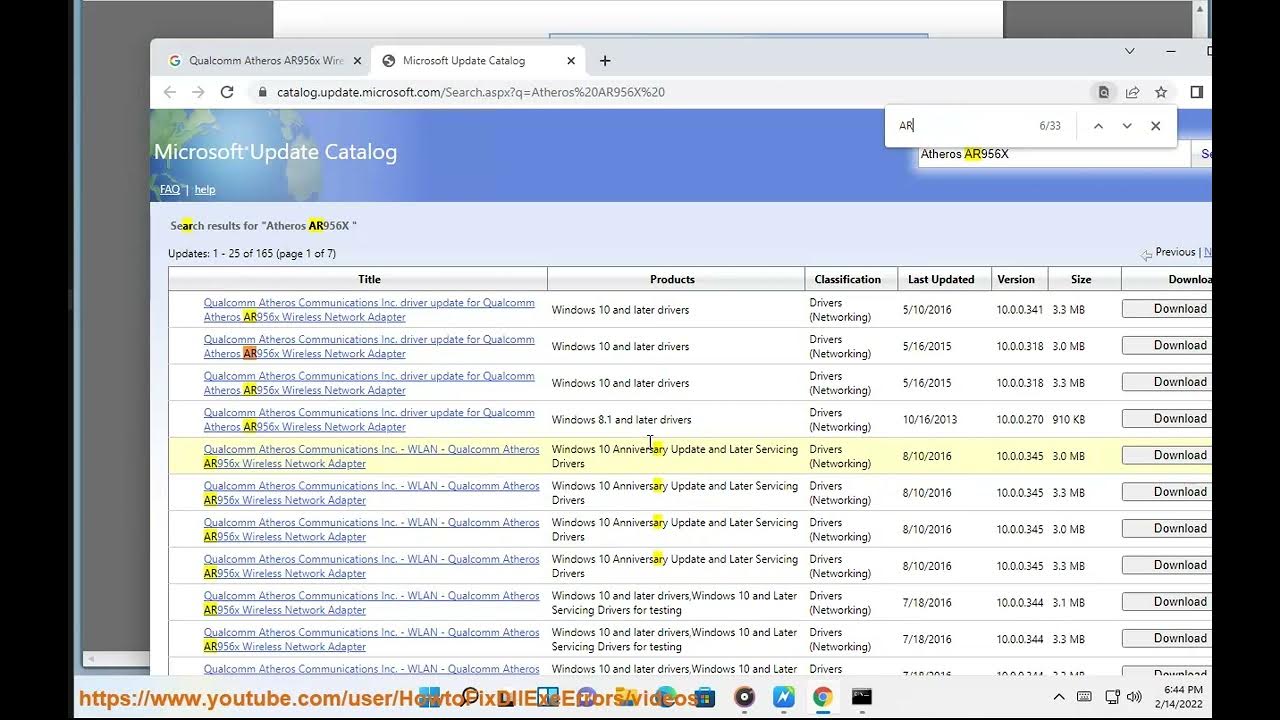This screenshot has height=720, width=1280.
Task: Jump to the next find match
Action: coord(1127,126)
